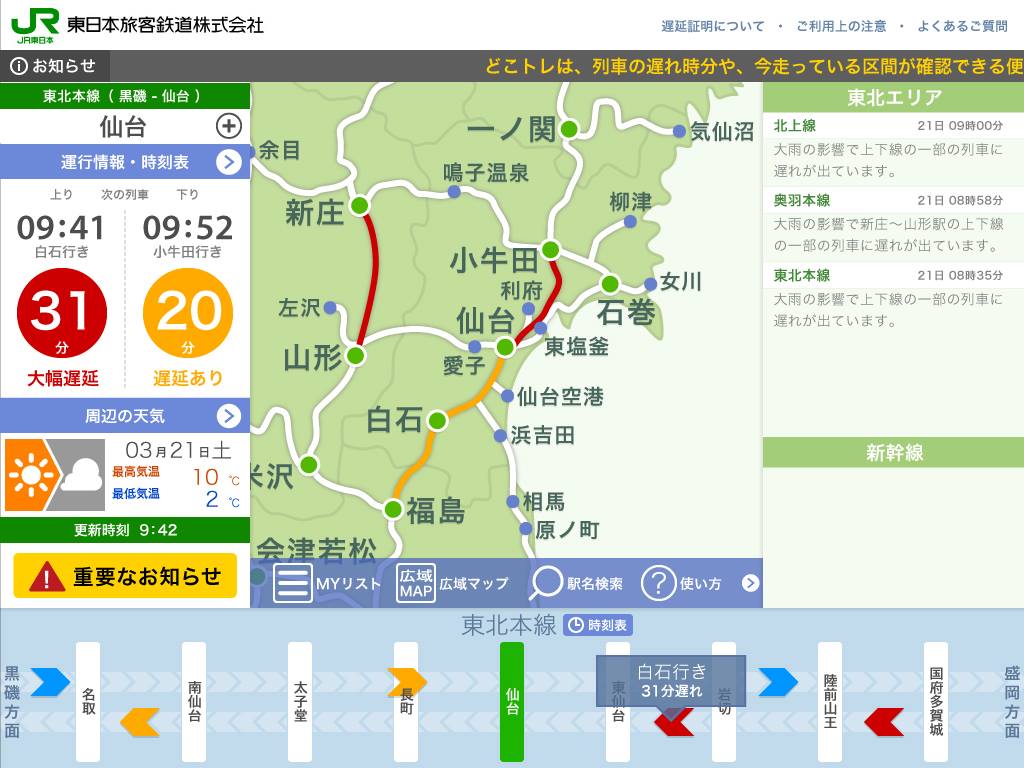Open the お知らせ info notice

tap(54, 66)
